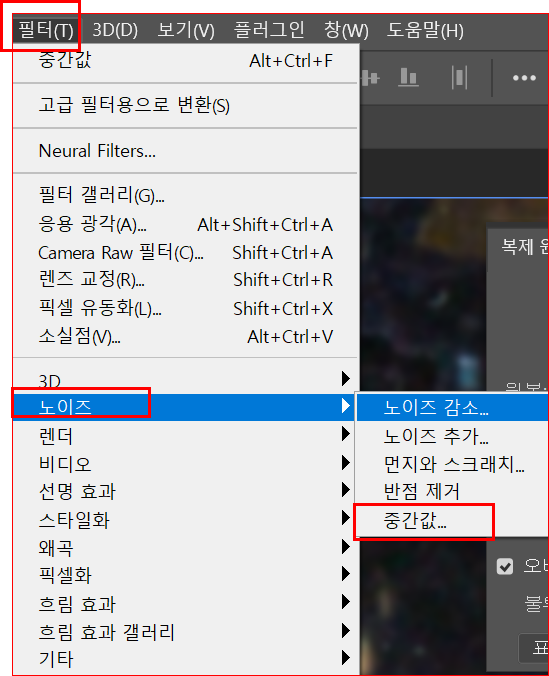Open Camera Raw 필터(C)...

tap(186, 253)
